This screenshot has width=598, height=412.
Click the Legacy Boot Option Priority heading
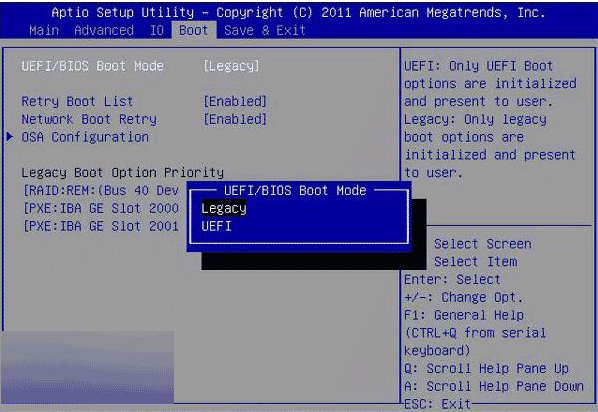click(122, 172)
